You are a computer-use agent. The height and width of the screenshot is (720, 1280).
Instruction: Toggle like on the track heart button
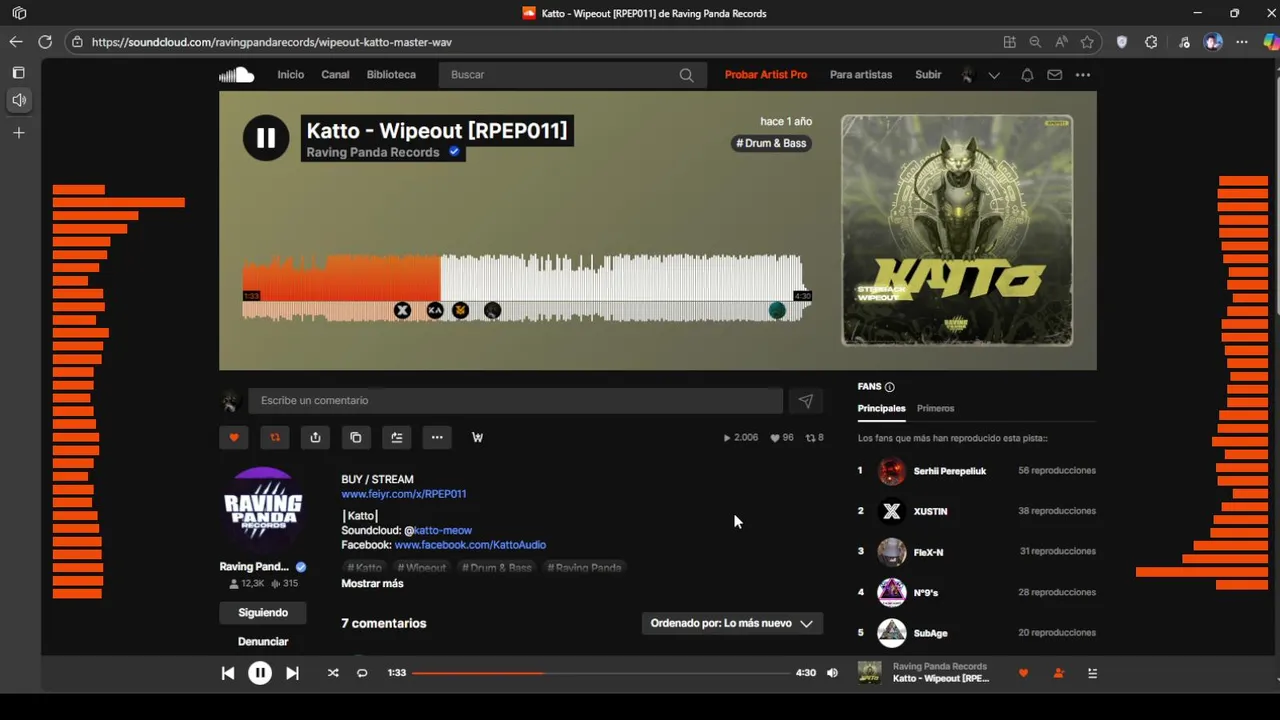pos(234,437)
